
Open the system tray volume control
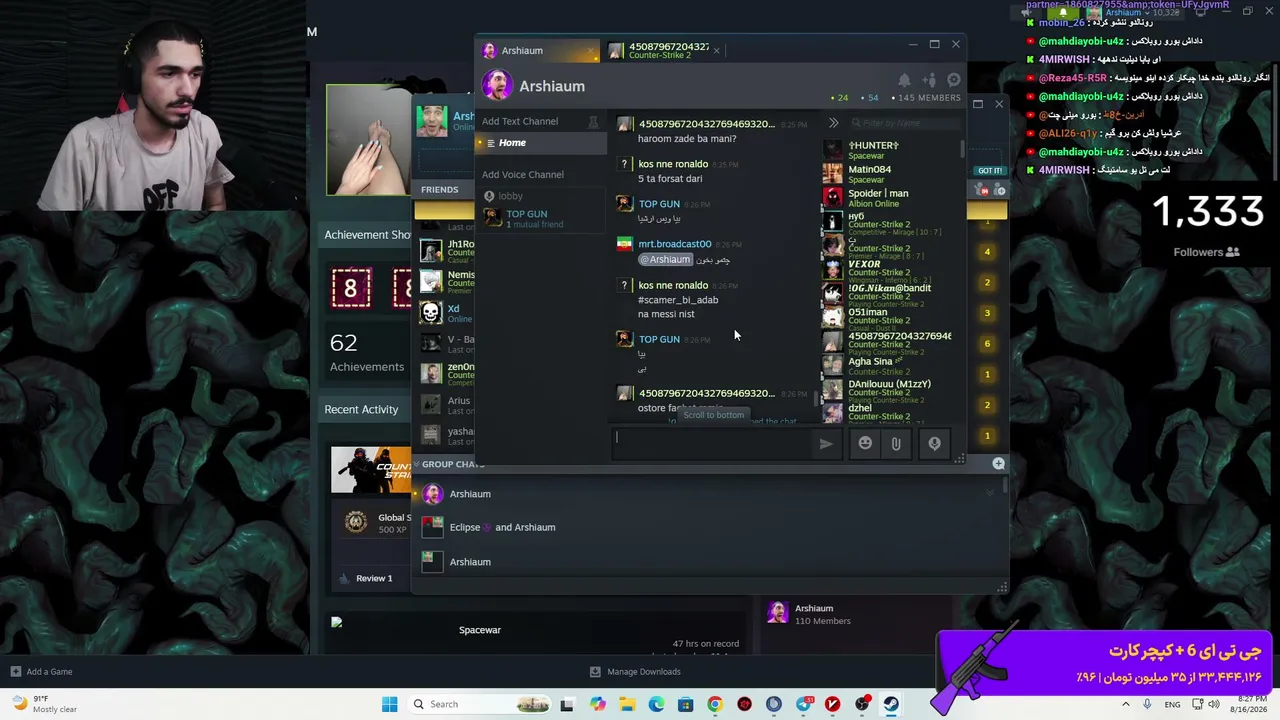[x=1214, y=704]
